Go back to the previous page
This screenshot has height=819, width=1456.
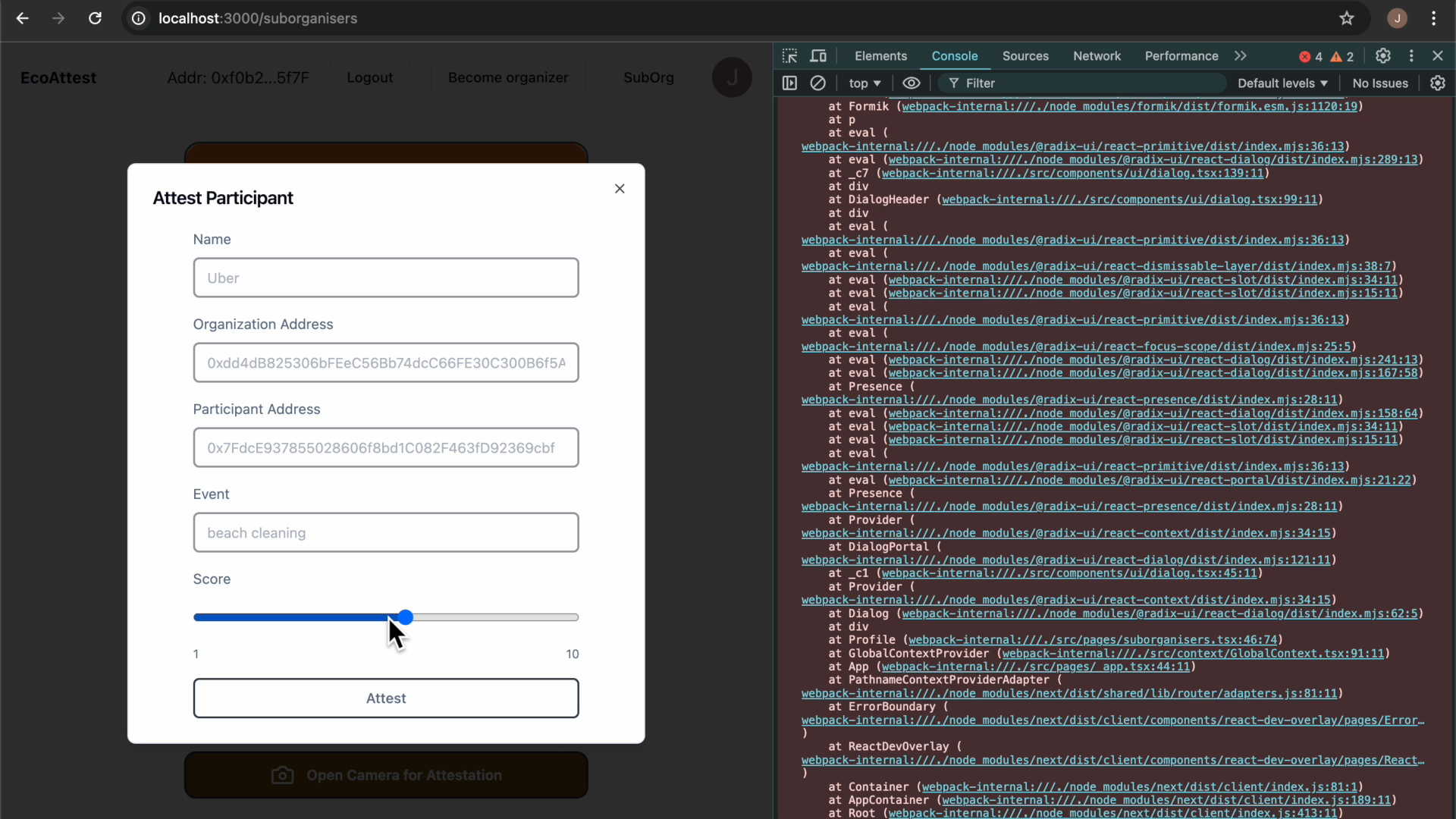[23, 18]
